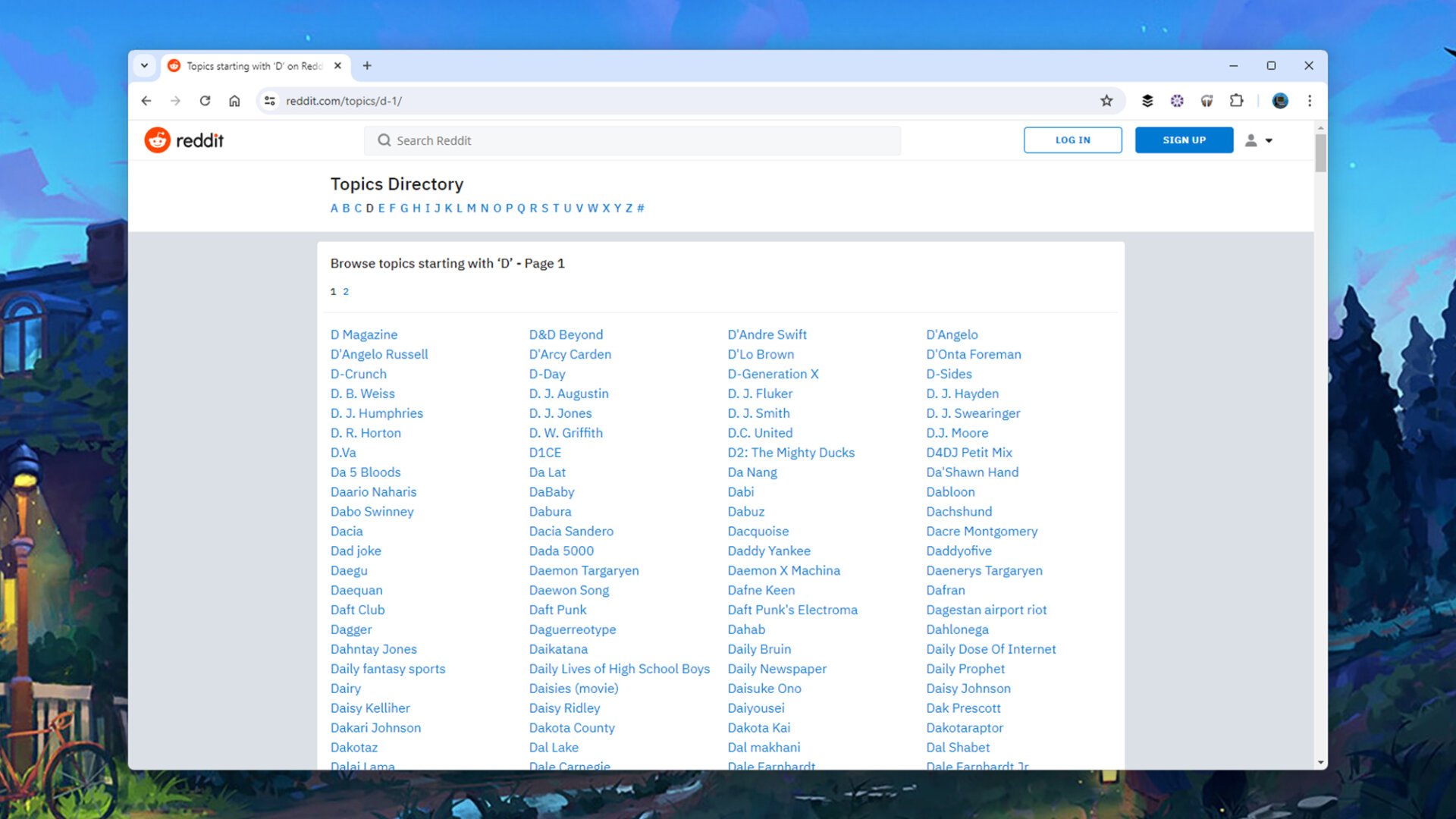This screenshot has height=819, width=1456.
Task: Open the Dak Prescott topic link
Action: 963,708
